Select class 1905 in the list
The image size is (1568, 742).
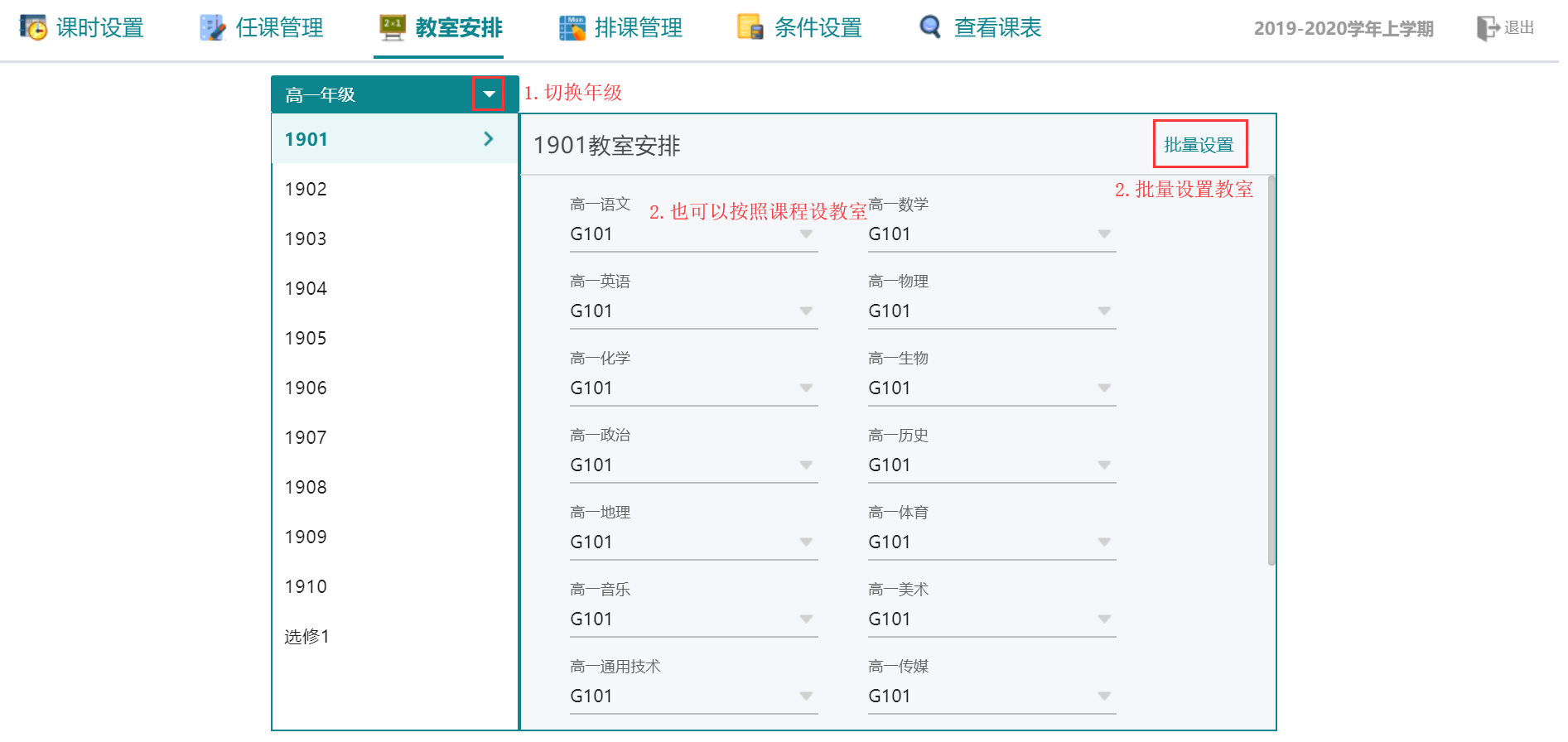(x=395, y=338)
